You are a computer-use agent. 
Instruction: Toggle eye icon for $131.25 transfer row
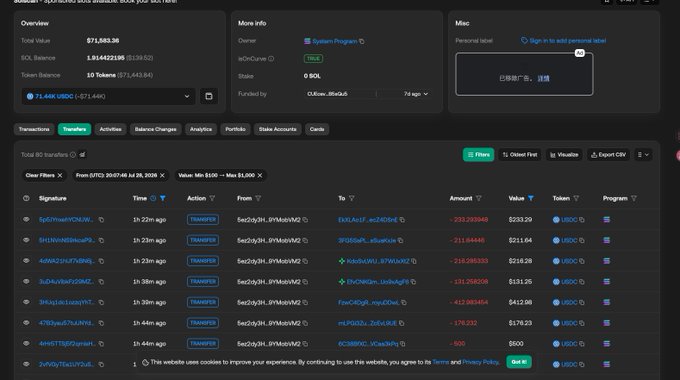tap(26, 282)
